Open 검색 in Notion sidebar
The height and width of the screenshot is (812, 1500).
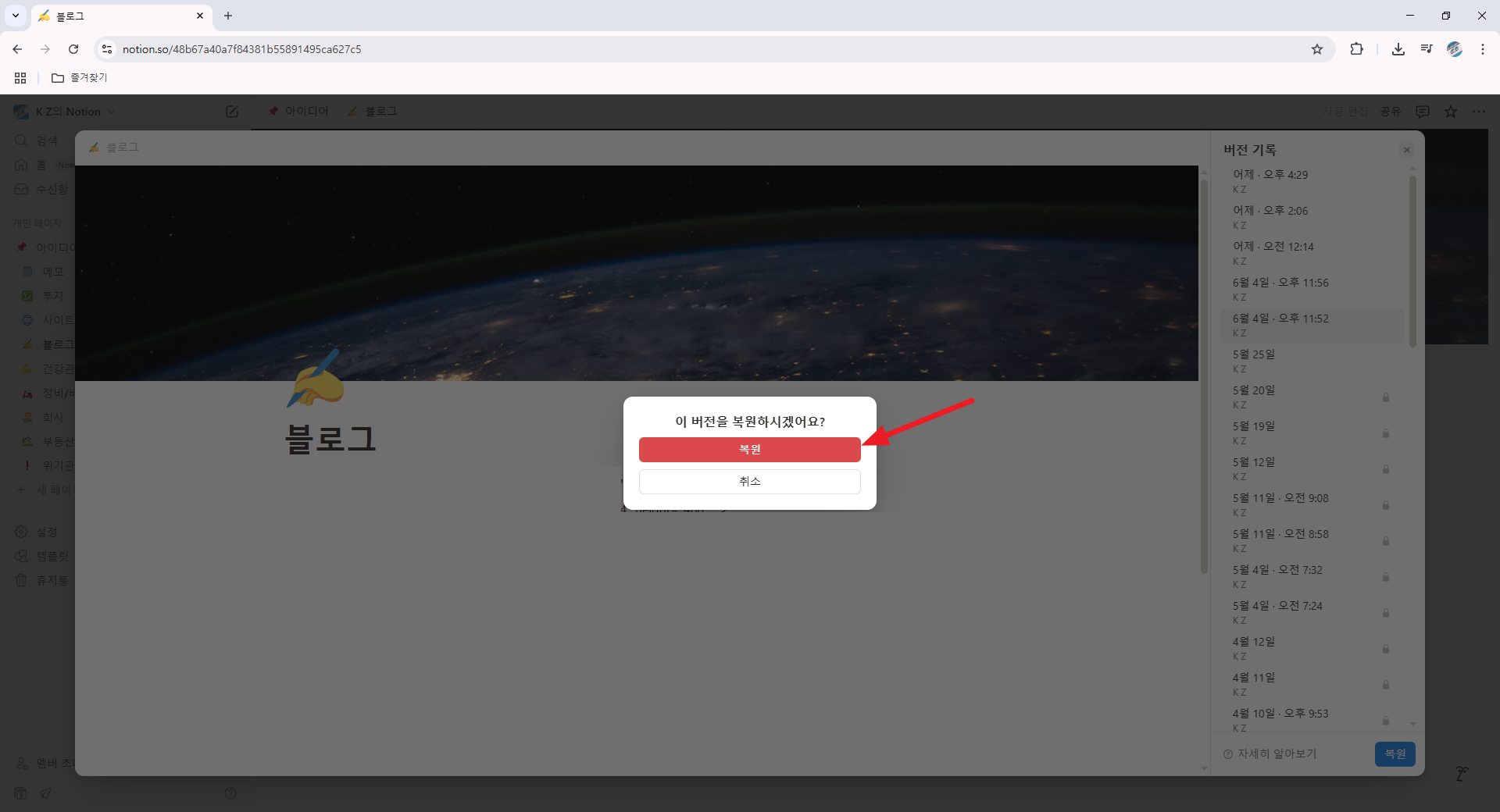(37, 141)
